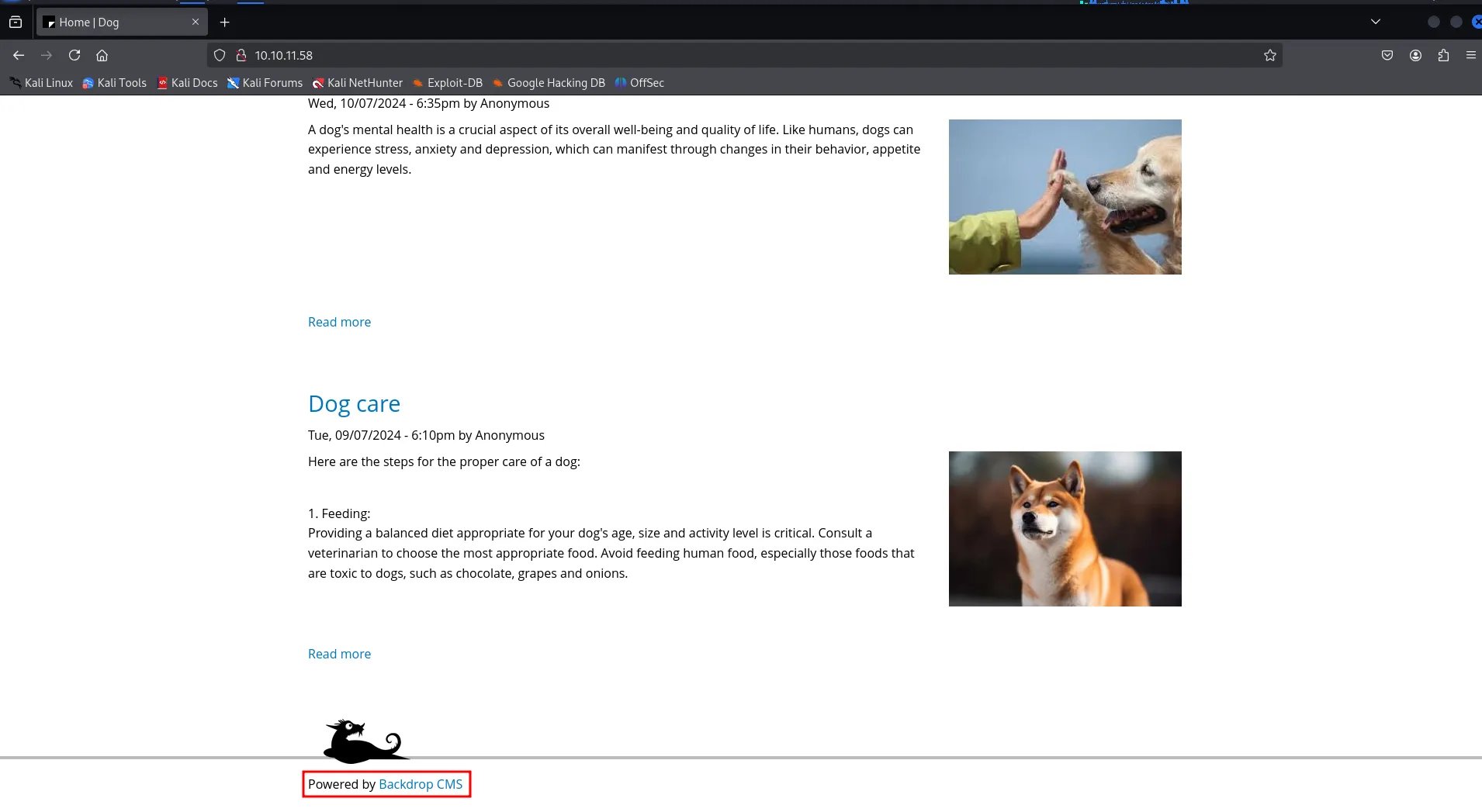The height and width of the screenshot is (812, 1482).
Task: Click the insecure connection padlock icon
Action: pos(241,55)
